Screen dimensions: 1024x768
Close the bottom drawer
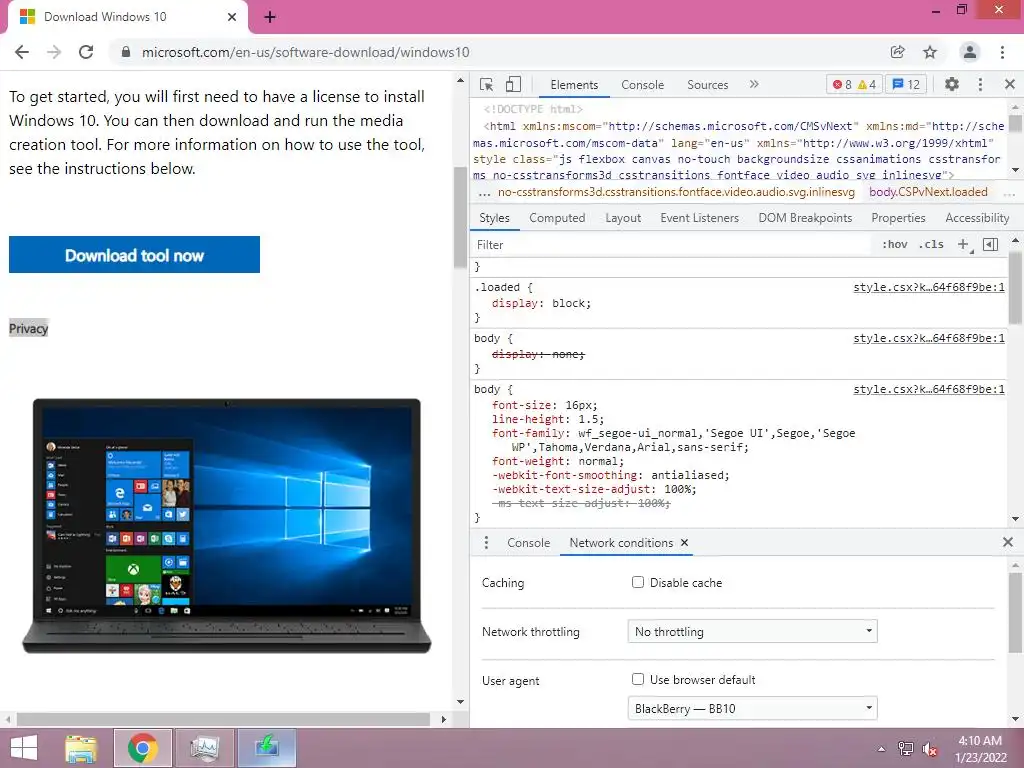point(1008,542)
